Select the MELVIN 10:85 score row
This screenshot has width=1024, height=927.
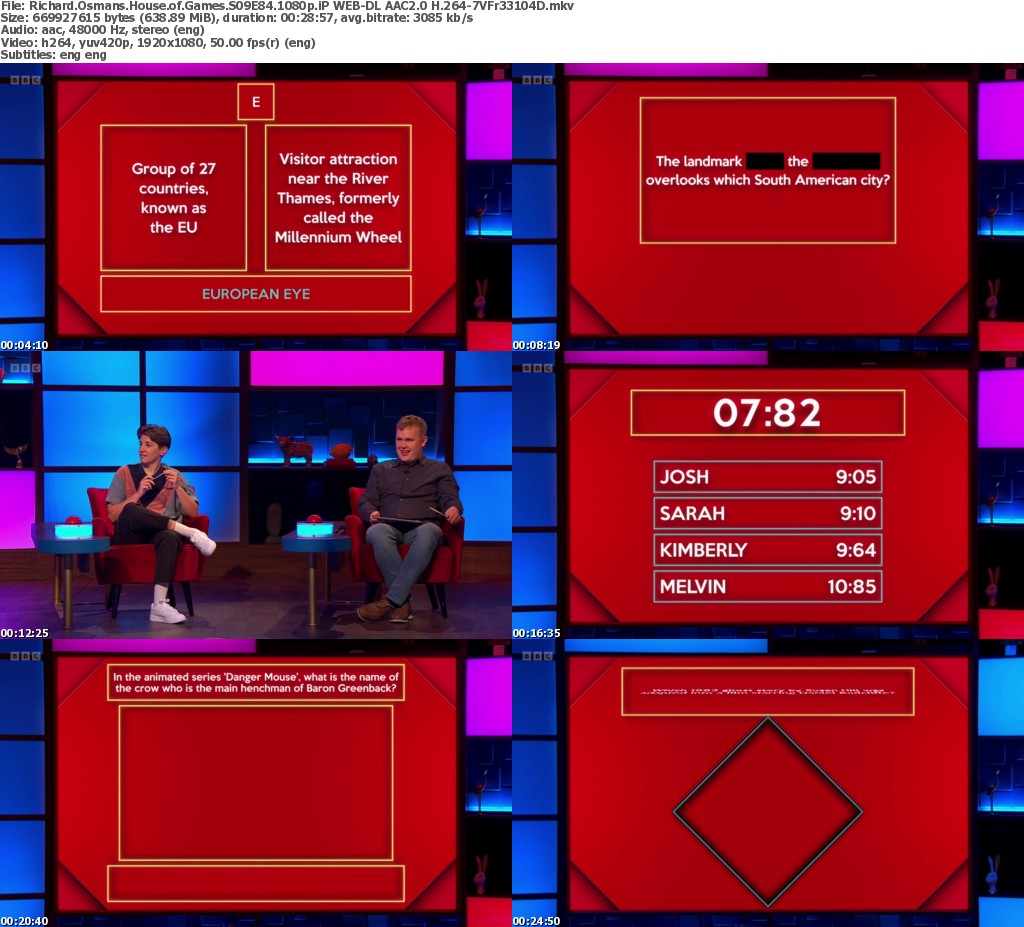pyautogui.click(x=767, y=587)
